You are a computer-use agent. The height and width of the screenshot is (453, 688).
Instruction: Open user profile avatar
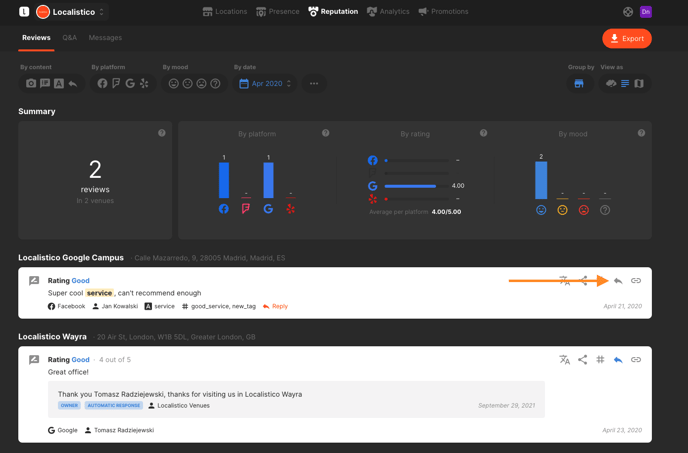pyautogui.click(x=645, y=12)
